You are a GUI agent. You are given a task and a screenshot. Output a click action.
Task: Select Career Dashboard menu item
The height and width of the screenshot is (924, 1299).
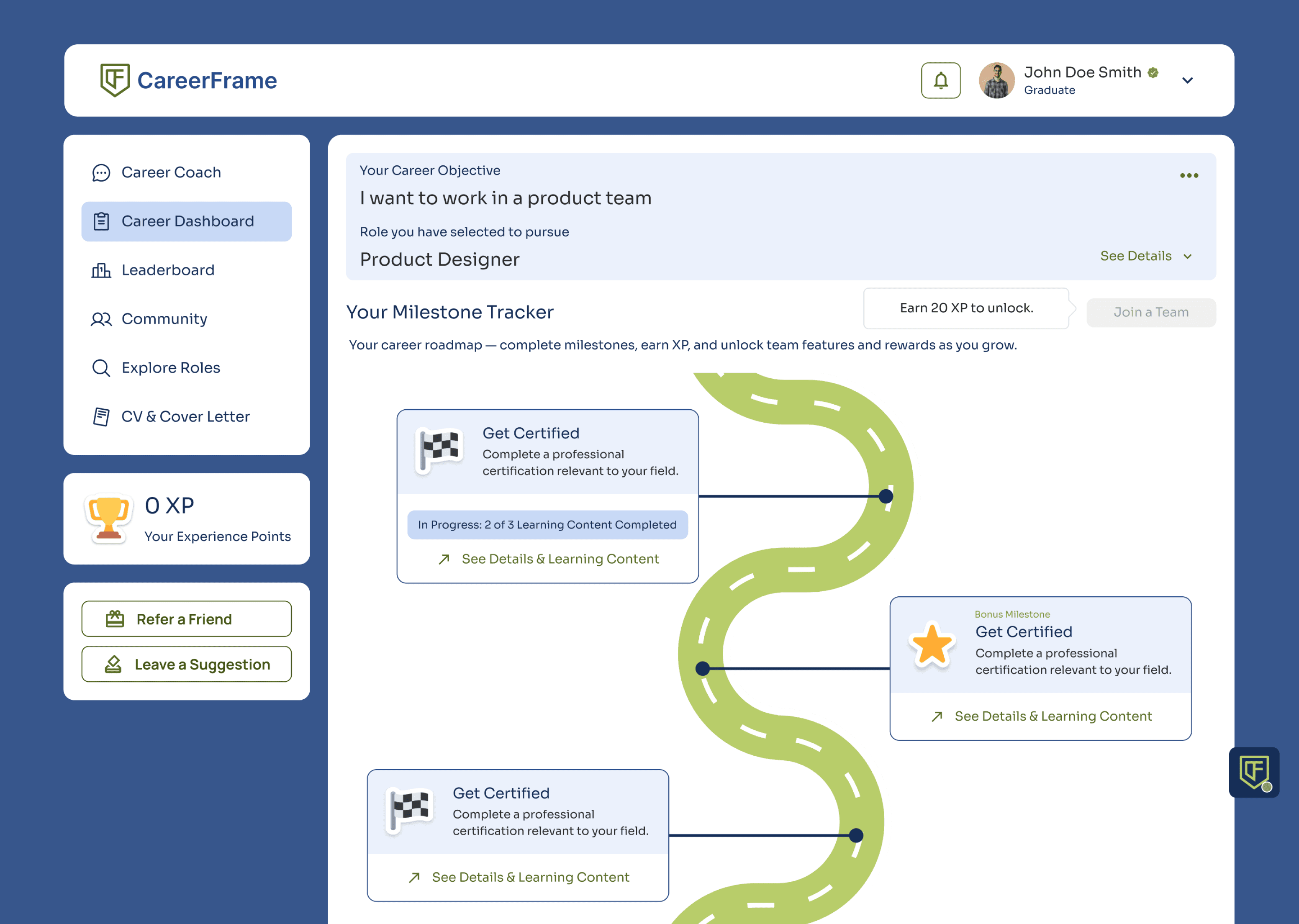[x=187, y=221]
